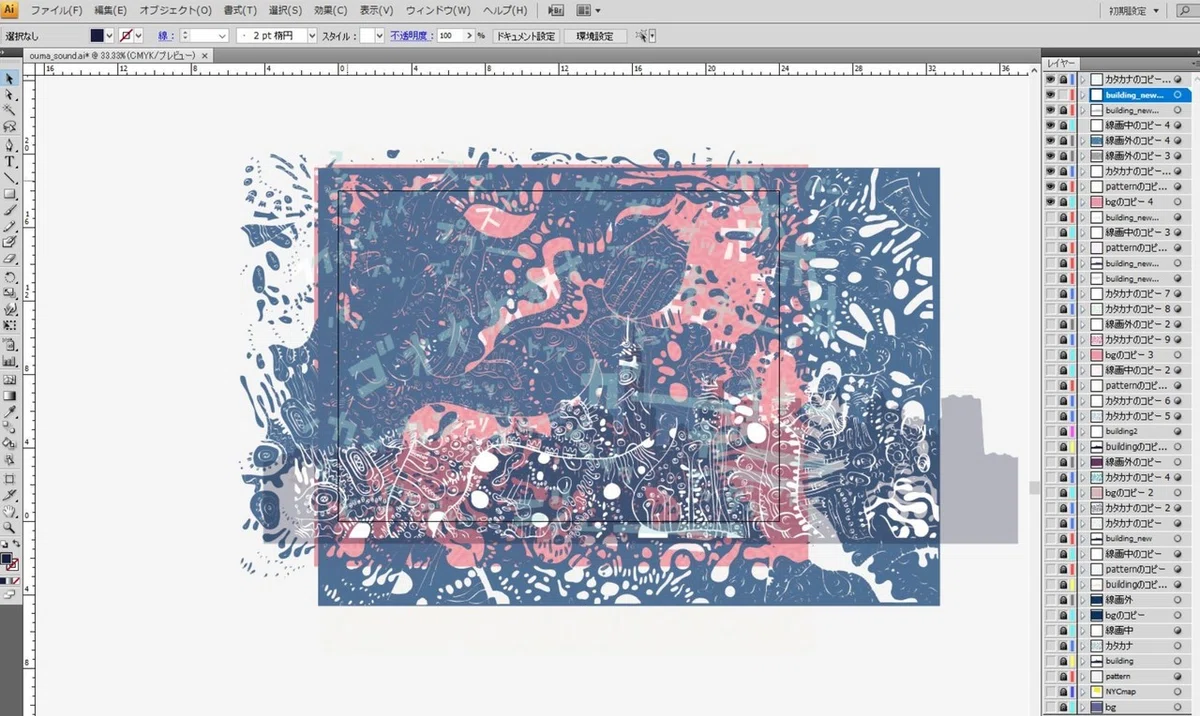1200x716 pixels.
Task: Click the ドキュメント設定 button
Action: coord(526,35)
